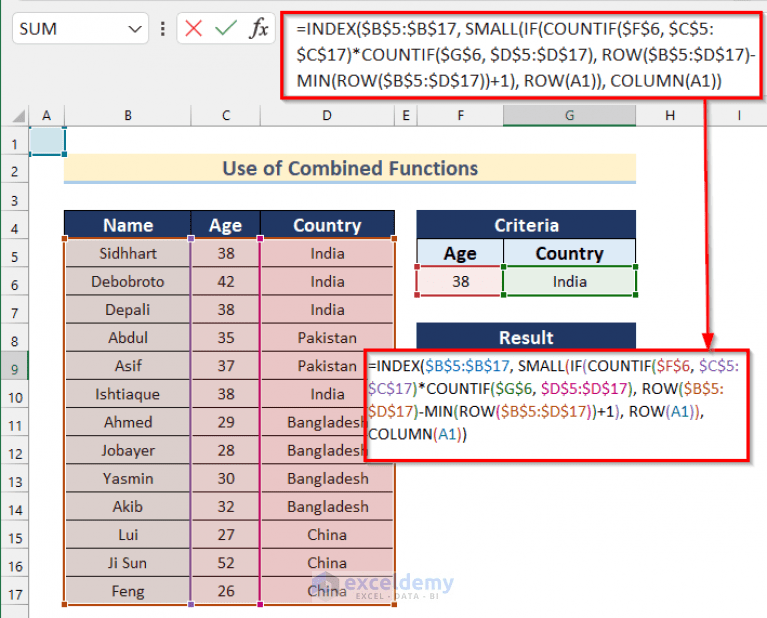Click the name cell Ishtiaque

pyautogui.click(x=128, y=394)
